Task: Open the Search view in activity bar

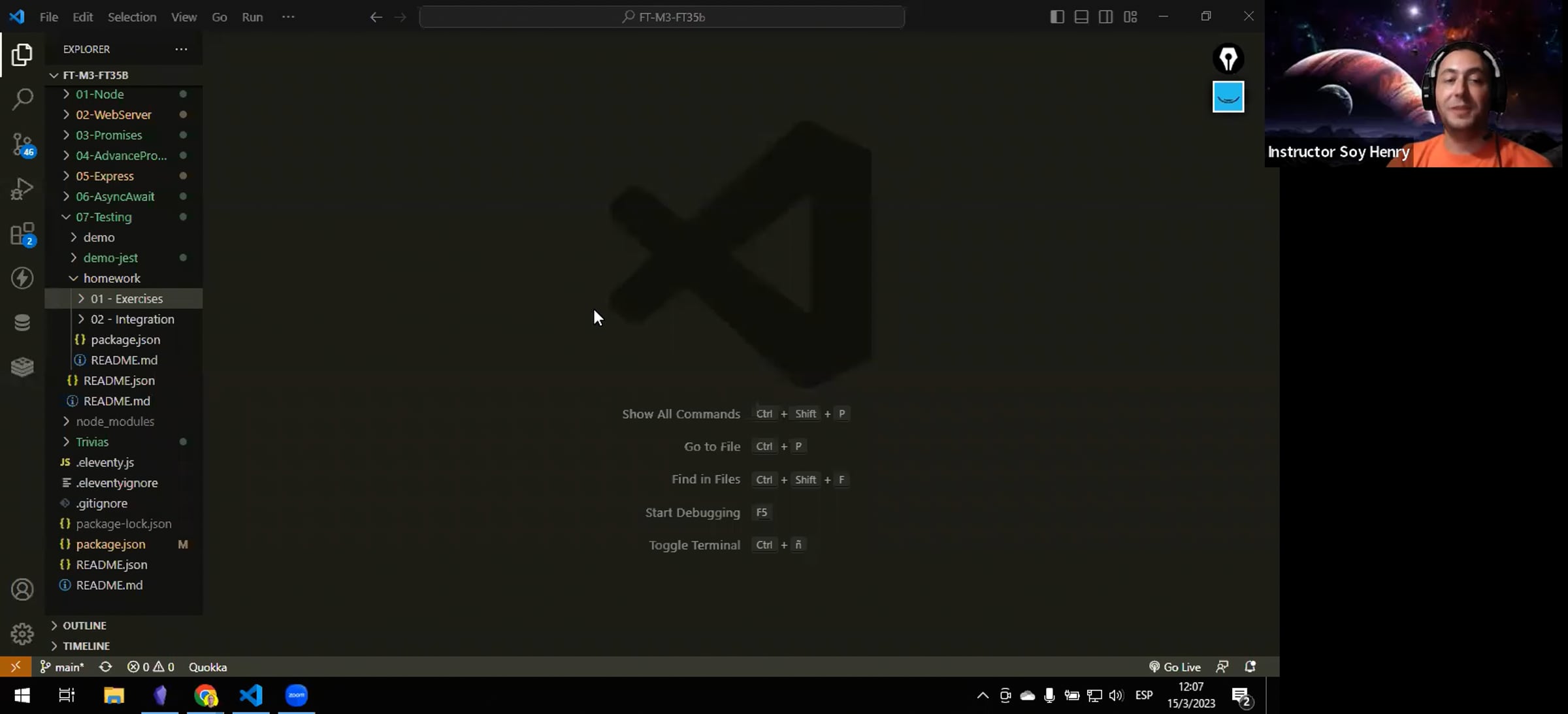Action: tap(22, 99)
